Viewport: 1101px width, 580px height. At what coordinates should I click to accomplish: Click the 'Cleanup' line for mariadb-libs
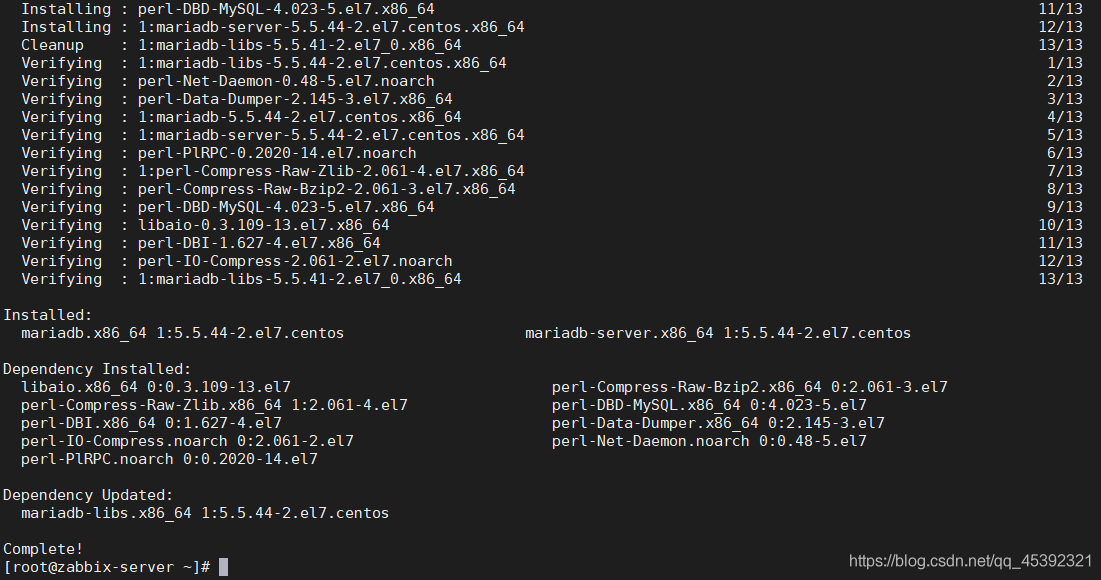click(x=241, y=45)
